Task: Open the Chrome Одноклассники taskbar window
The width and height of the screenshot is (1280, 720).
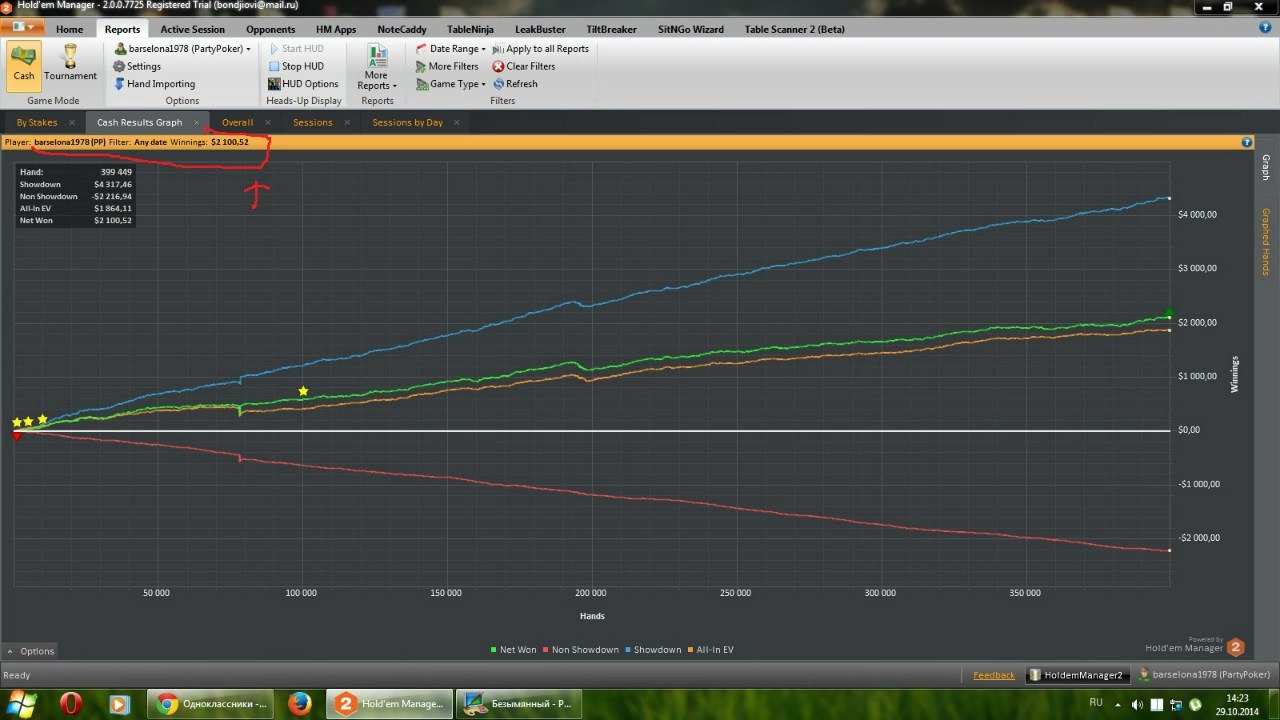Action: pyautogui.click(x=209, y=704)
